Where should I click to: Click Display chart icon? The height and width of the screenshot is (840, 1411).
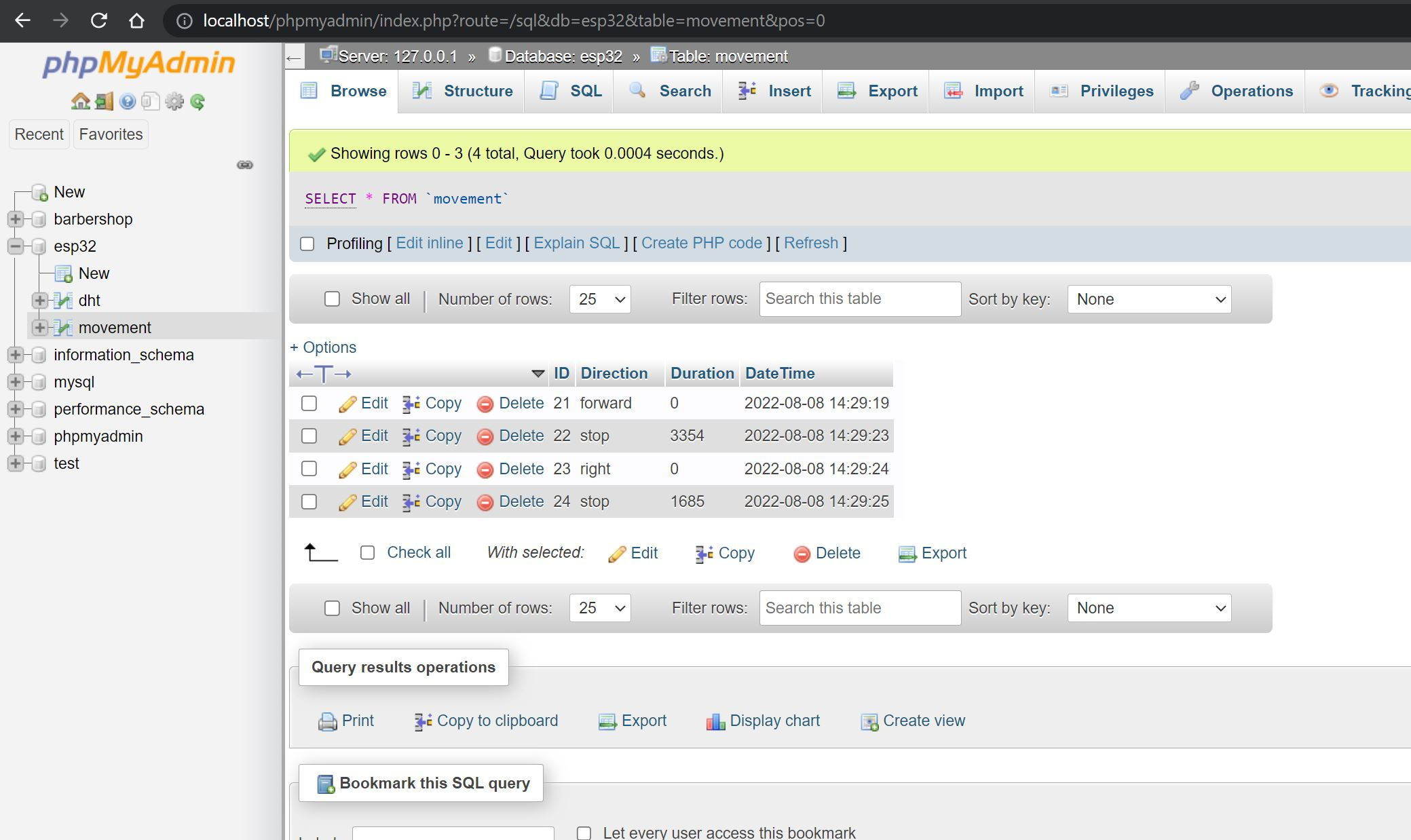(715, 721)
